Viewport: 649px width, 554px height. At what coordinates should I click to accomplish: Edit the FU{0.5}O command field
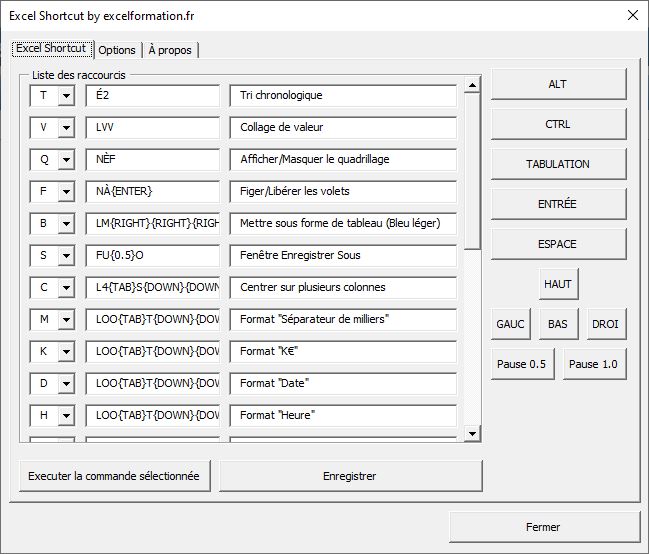tap(153, 255)
